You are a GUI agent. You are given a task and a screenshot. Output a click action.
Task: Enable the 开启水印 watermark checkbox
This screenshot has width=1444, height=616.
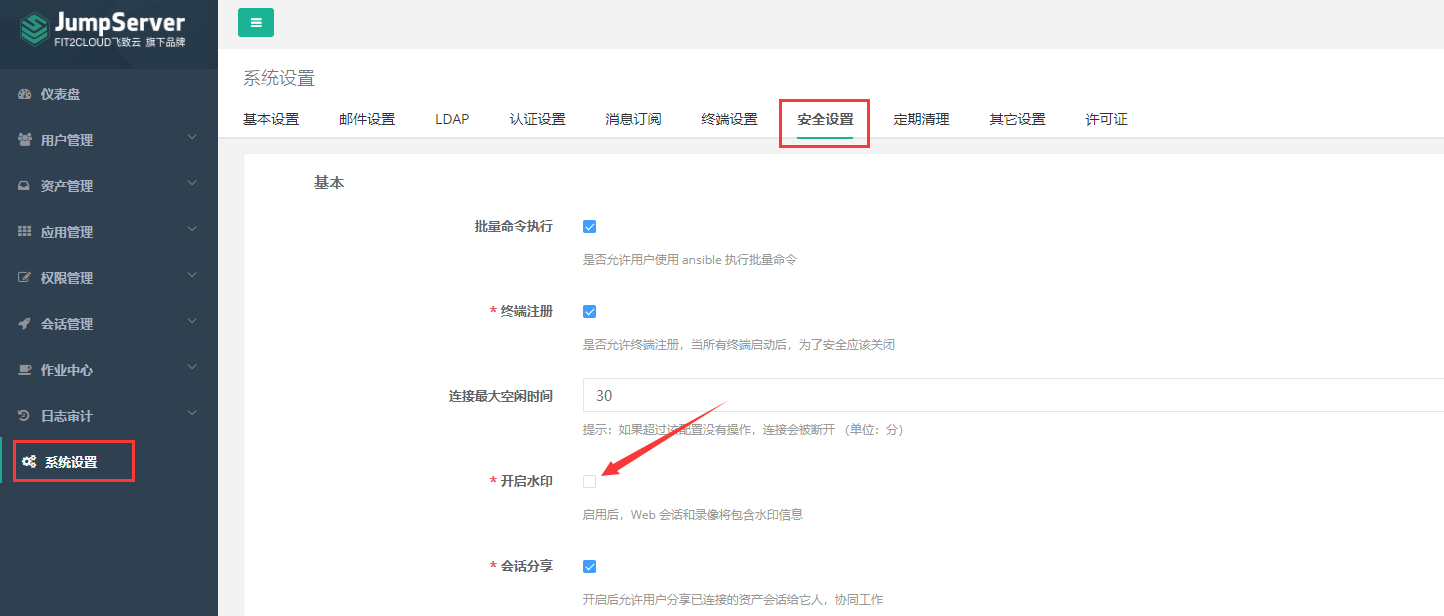pyautogui.click(x=589, y=481)
